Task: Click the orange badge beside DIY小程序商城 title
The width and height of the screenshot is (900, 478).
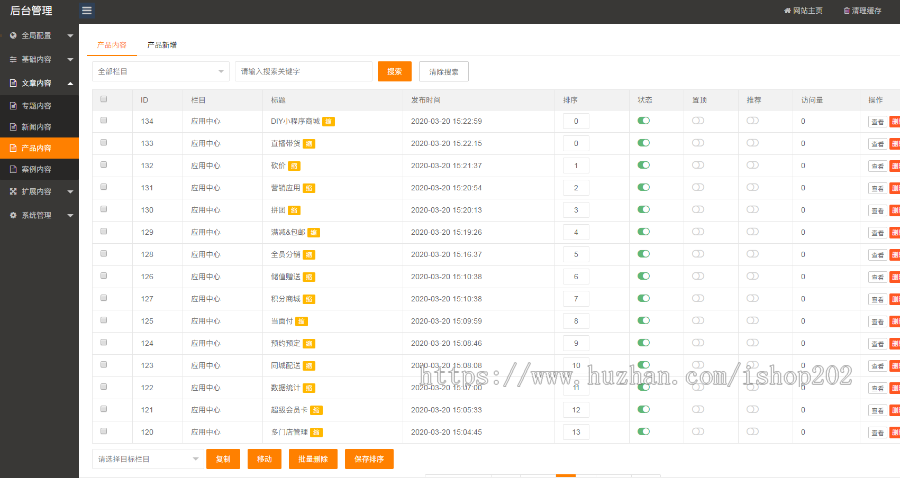Action: pos(329,121)
